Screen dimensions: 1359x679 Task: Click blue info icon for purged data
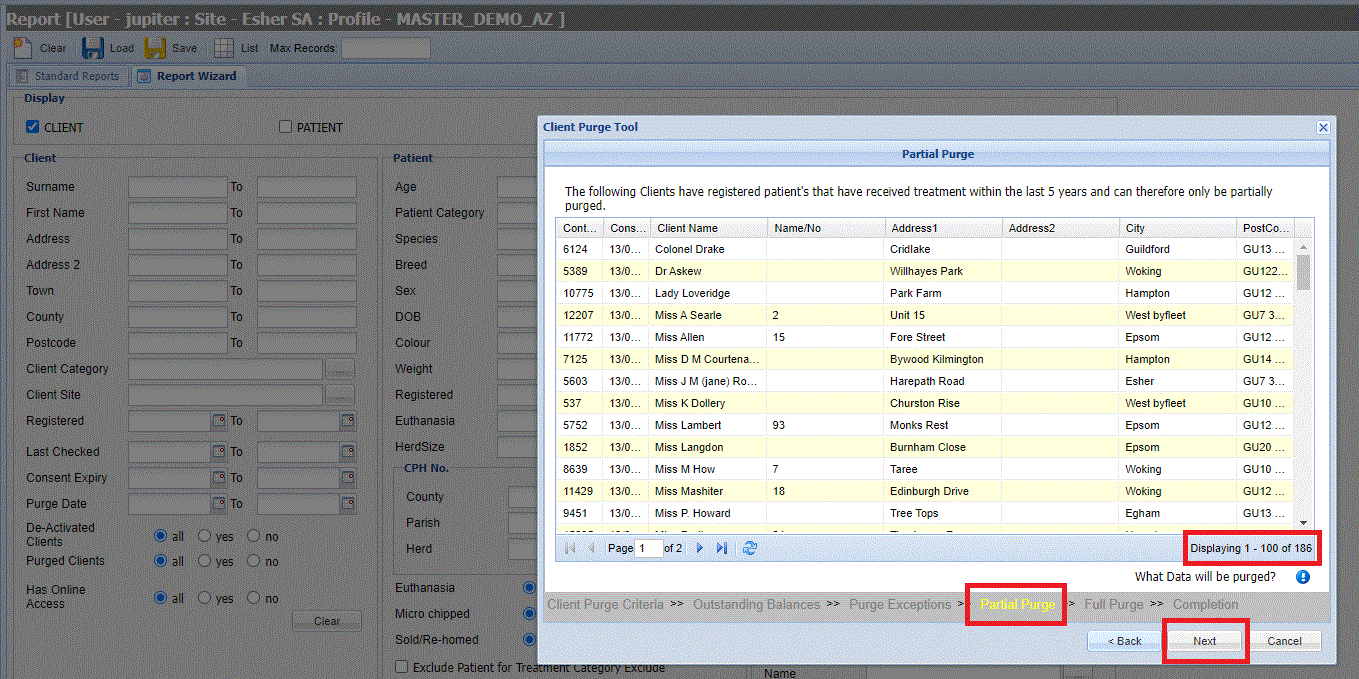1303,577
